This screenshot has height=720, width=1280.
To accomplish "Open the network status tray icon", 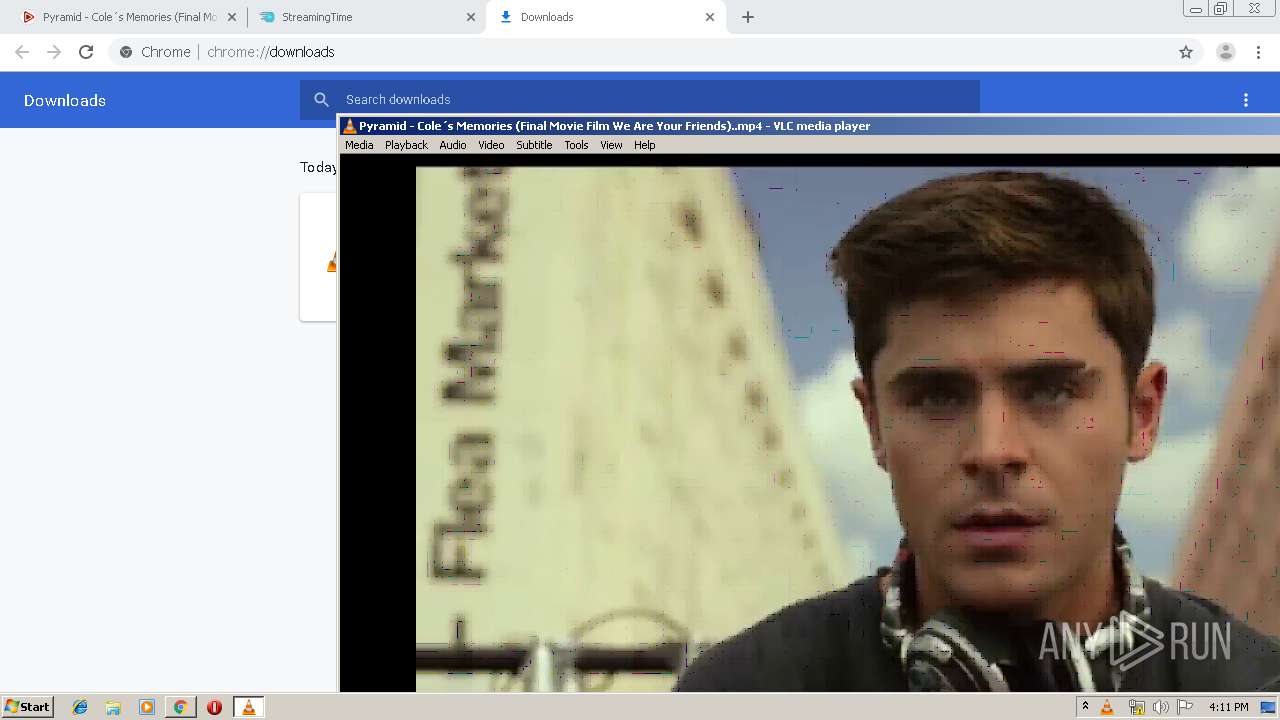I will pos(1136,707).
